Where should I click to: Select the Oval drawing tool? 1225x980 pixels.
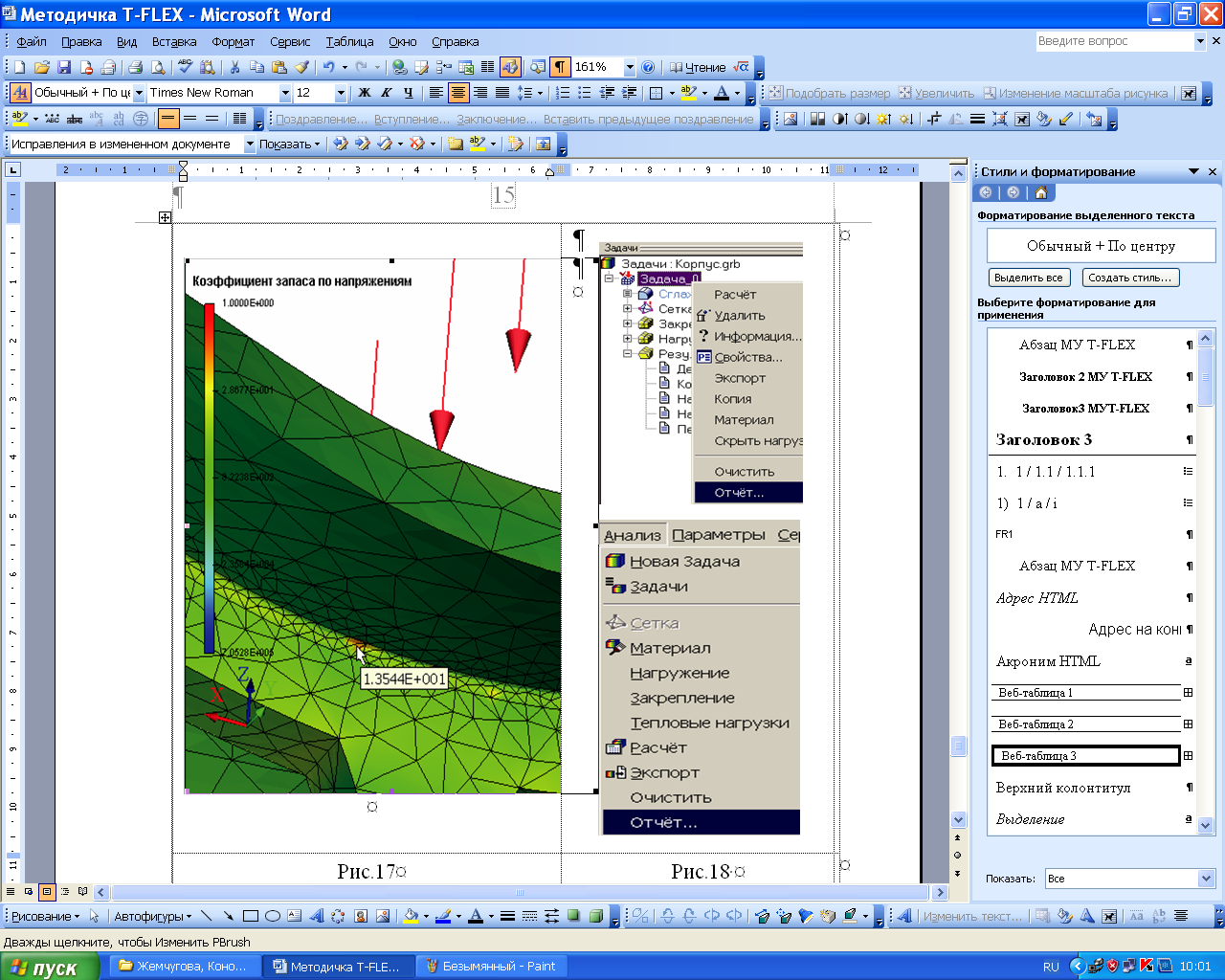(272, 916)
